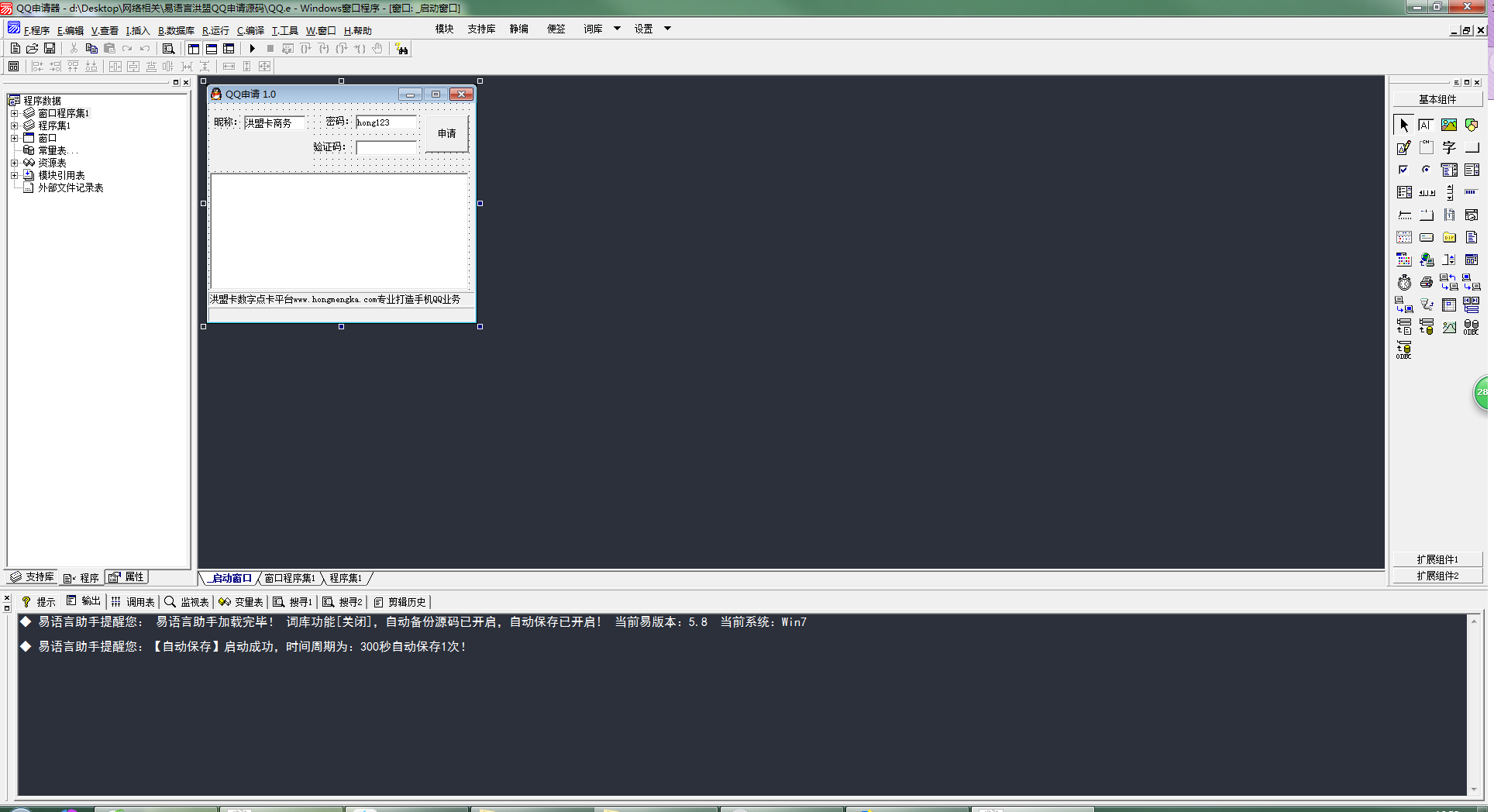Click the binoculars help search icon

[401, 49]
